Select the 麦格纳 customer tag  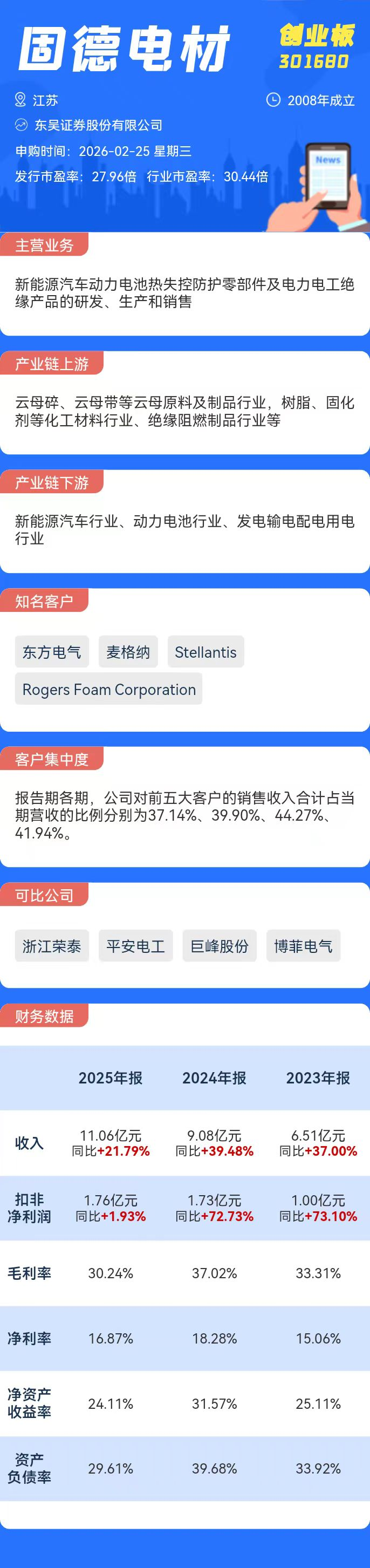pos(128,652)
